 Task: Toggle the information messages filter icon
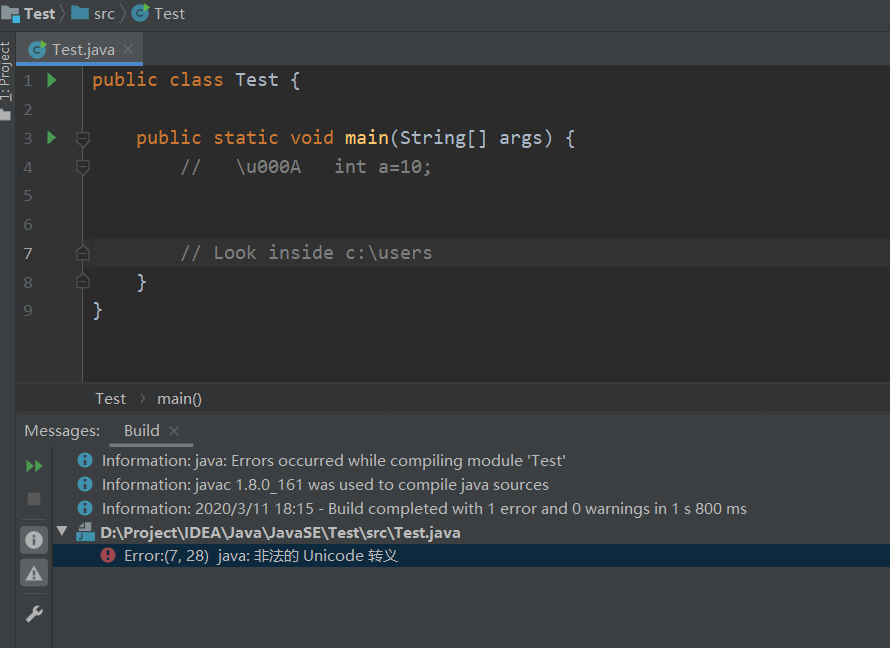click(34, 540)
